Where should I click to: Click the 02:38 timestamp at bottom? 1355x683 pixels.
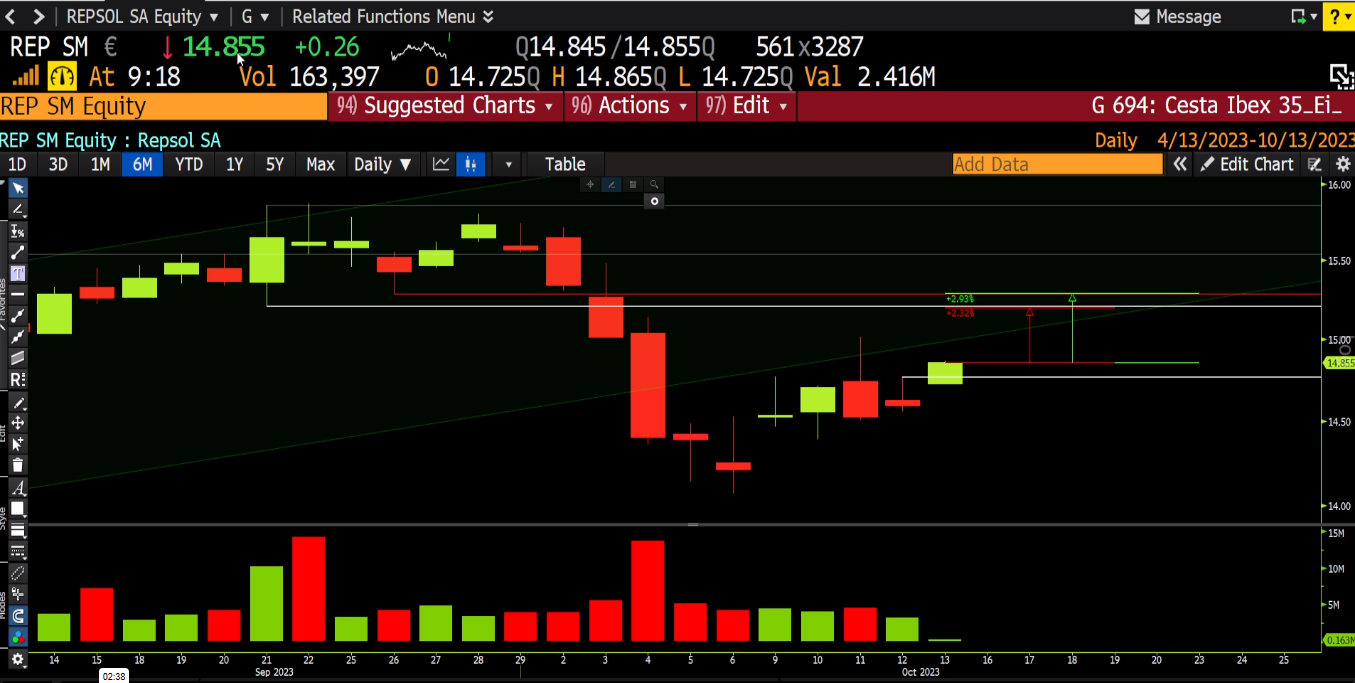[115, 676]
